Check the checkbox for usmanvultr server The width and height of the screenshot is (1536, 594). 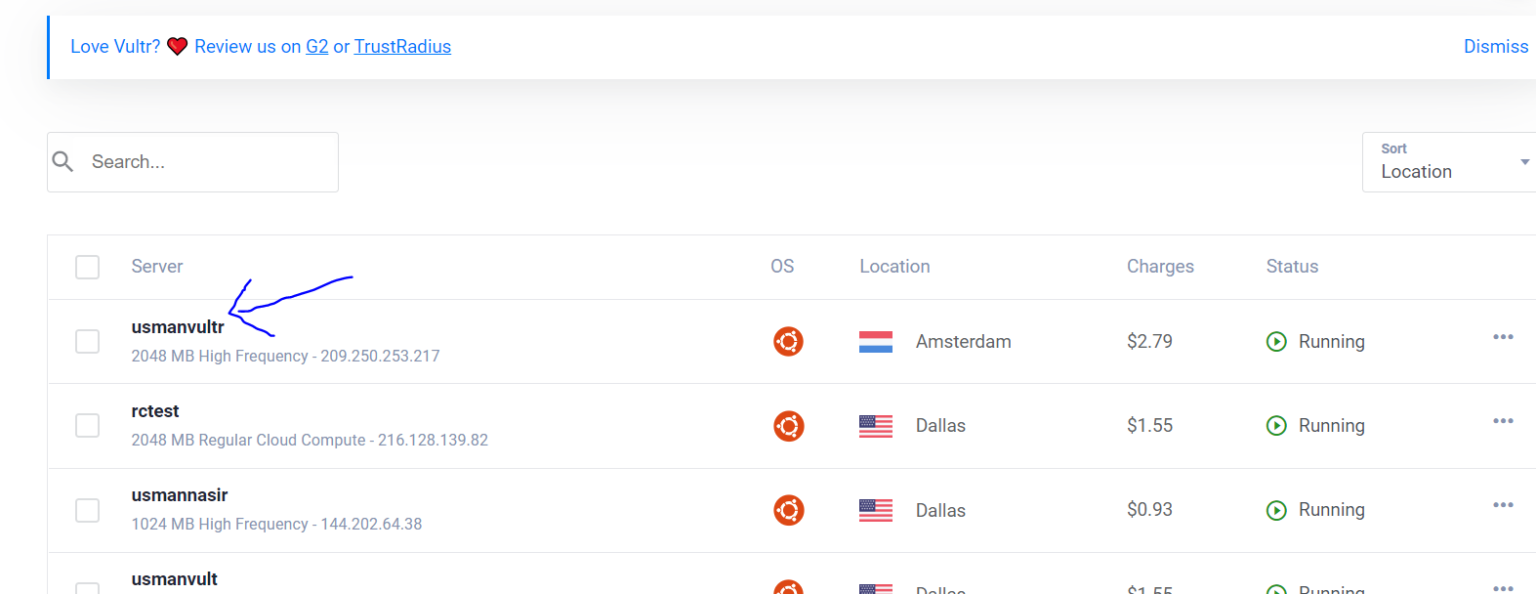click(87, 341)
